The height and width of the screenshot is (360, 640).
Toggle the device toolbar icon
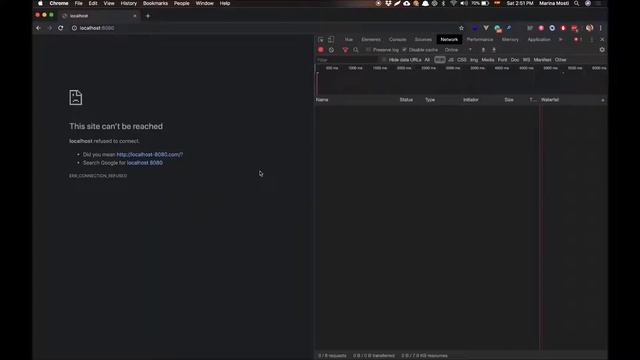point(331,40)
